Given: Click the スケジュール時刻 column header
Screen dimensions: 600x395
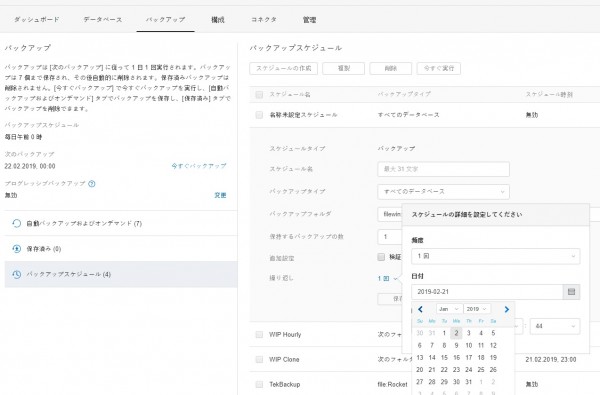Looking at the screenshot, I should coord(549,95).
